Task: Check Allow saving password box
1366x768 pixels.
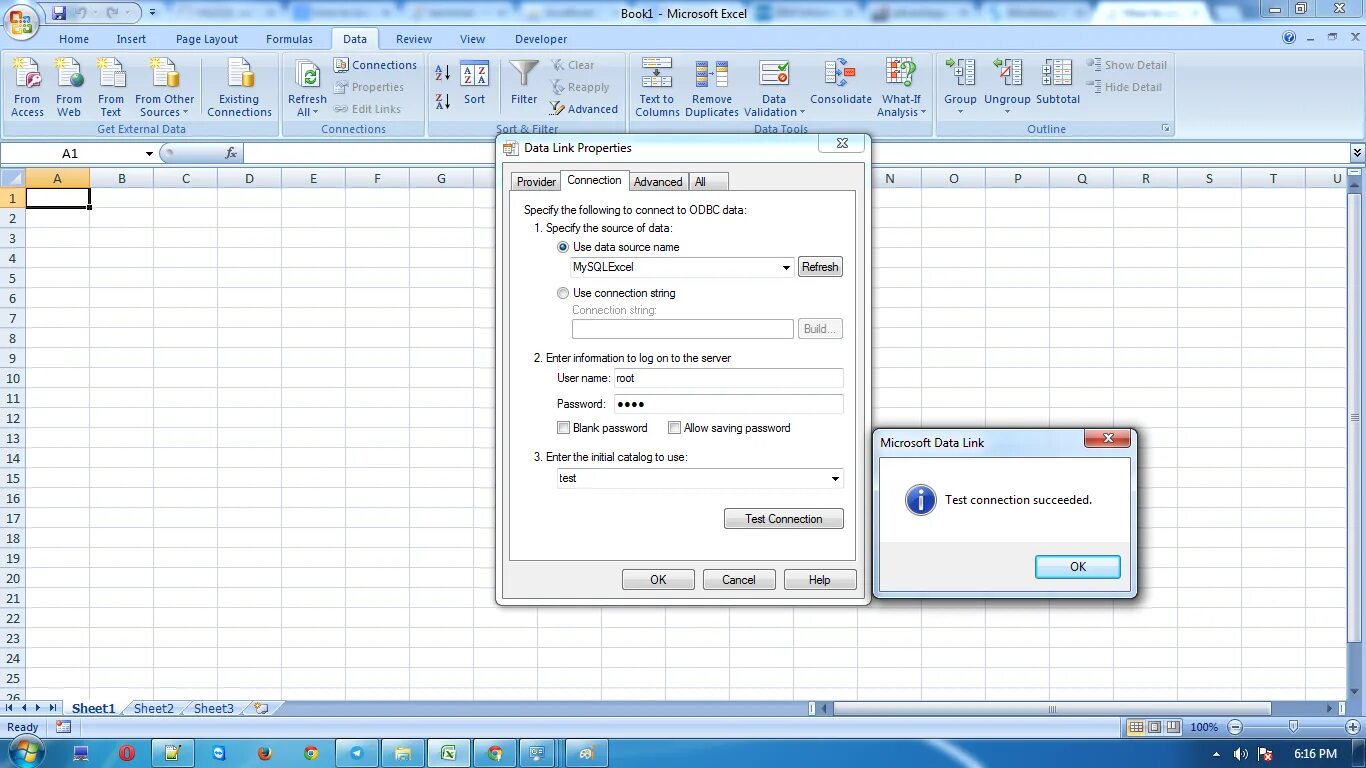Action: (x=675, y=428)
